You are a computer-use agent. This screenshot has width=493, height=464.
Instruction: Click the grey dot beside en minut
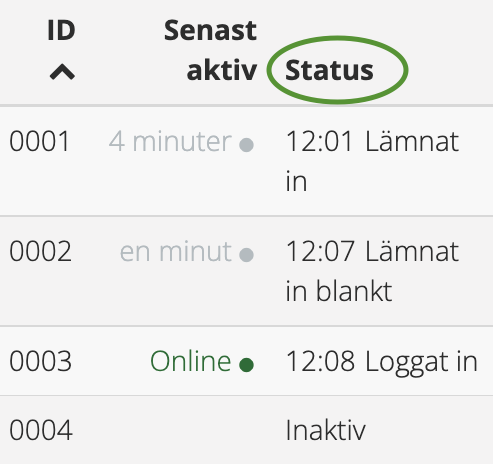coord(246,255)
